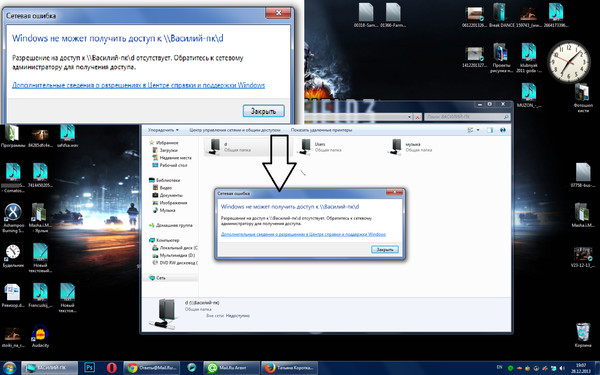Select the Программы desktop folder
600x375 pixels.
[x=13, y=136]
